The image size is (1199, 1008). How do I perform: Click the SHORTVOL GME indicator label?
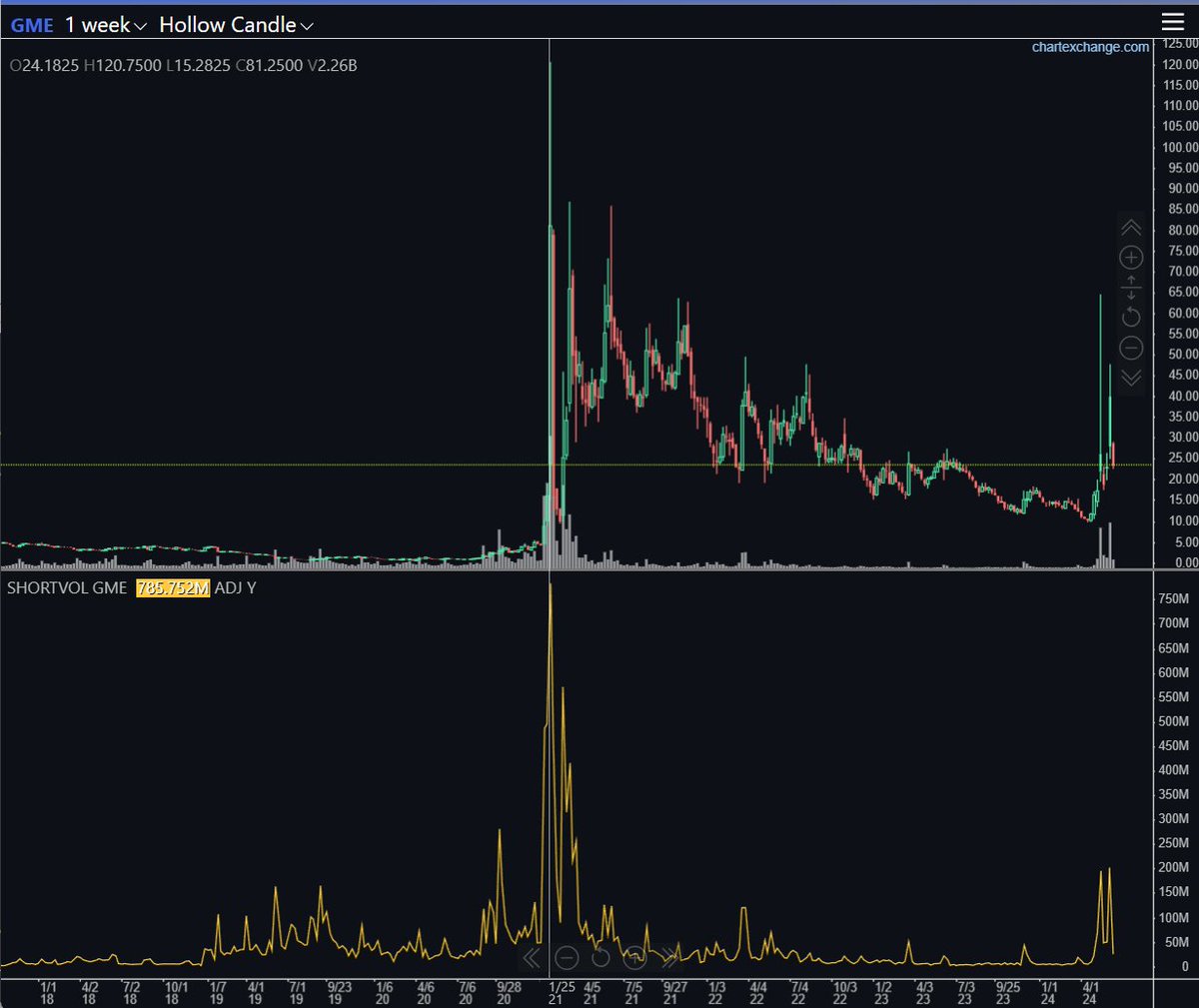pos(67,587)
